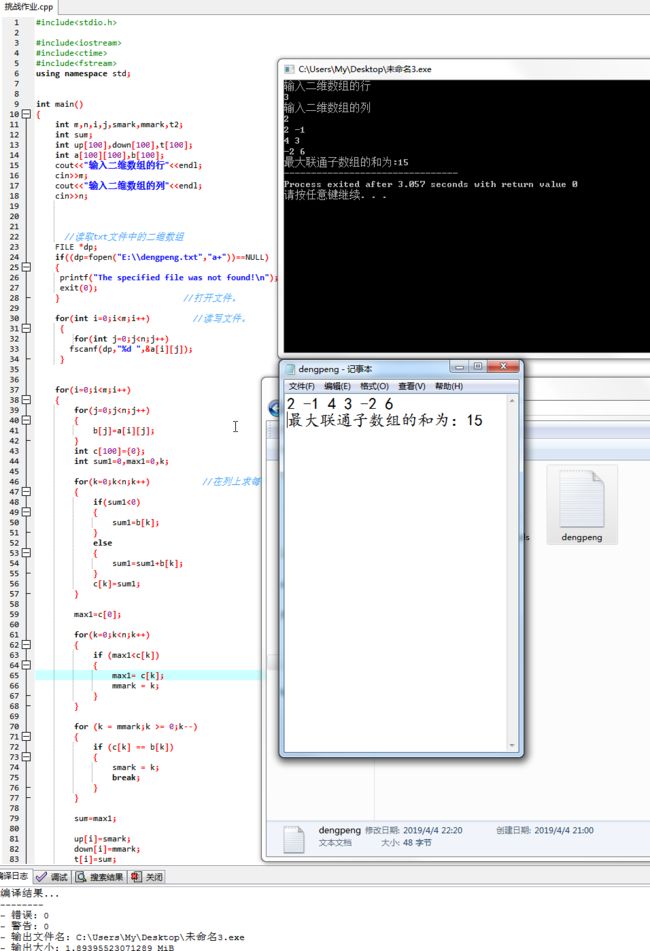
Task: Open the 调试 tab with checkmark icon
Action: tap(52, 877)
